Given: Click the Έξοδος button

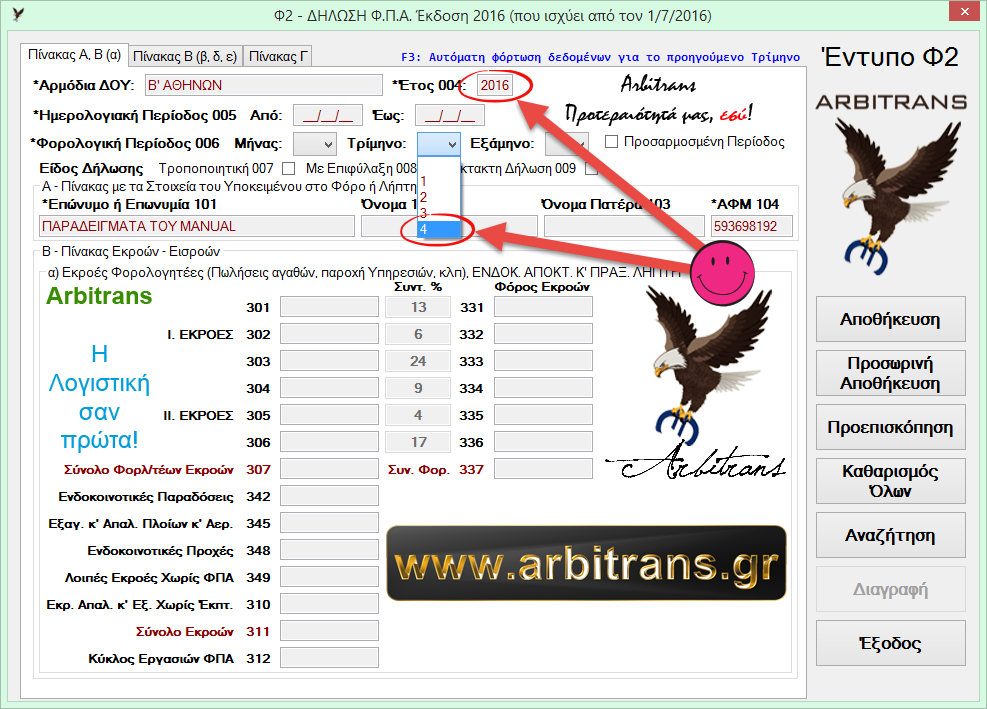Looking at the screenshot, I should [891, 644].
